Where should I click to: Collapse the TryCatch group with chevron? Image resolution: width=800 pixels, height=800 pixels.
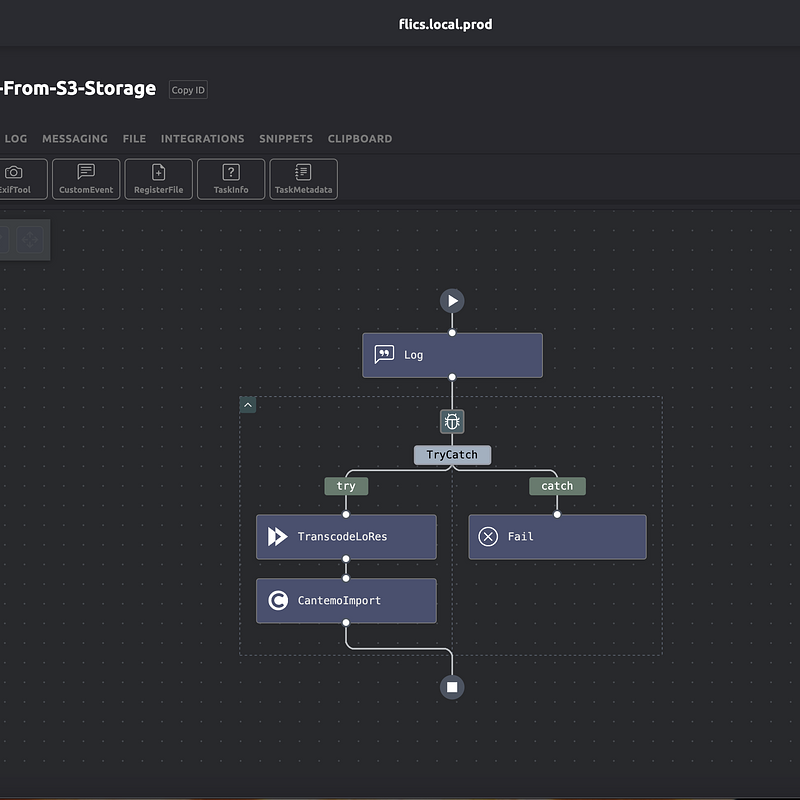click(248, 405)
